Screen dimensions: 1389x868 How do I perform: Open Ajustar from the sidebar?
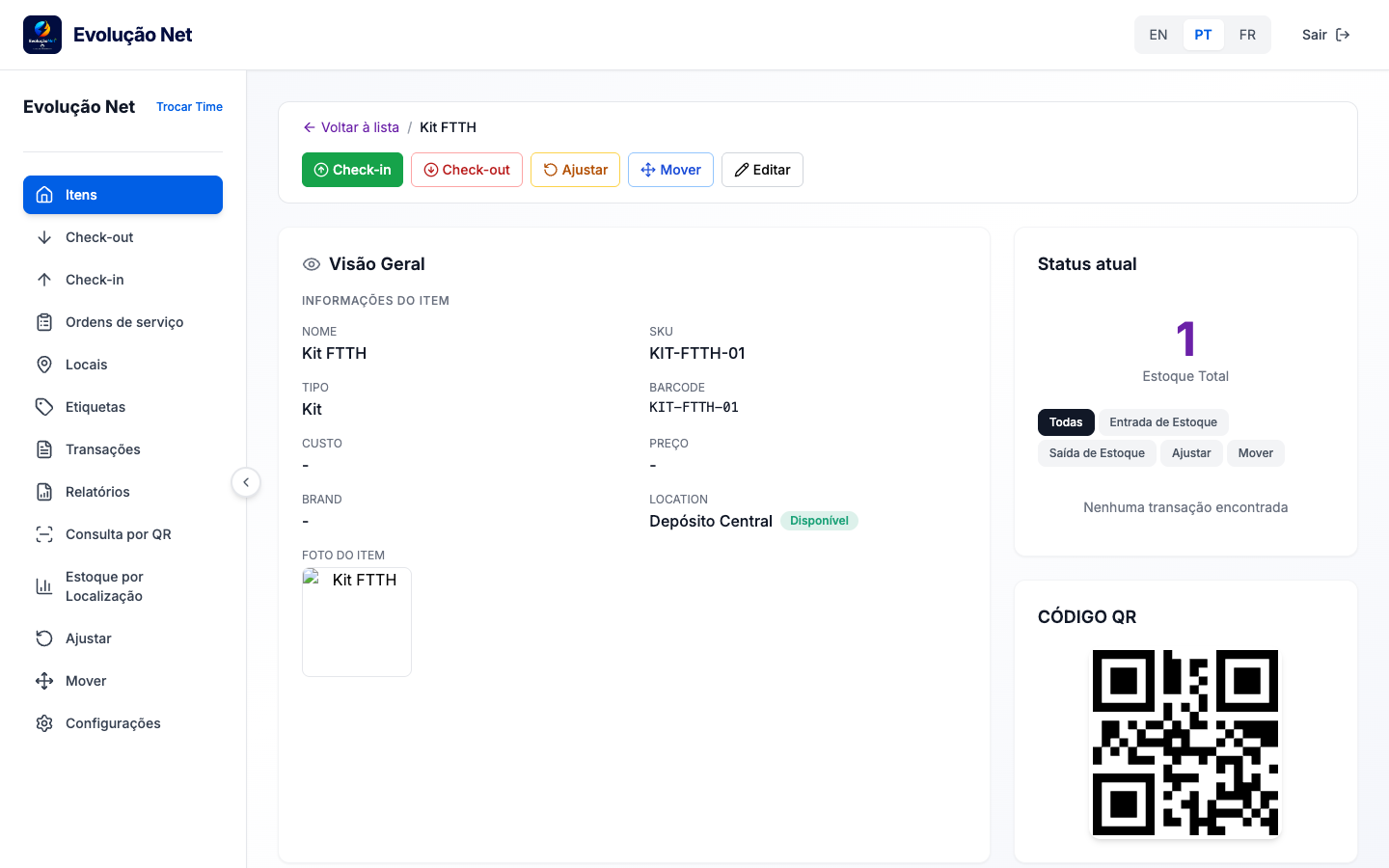(x=123, y=638)
